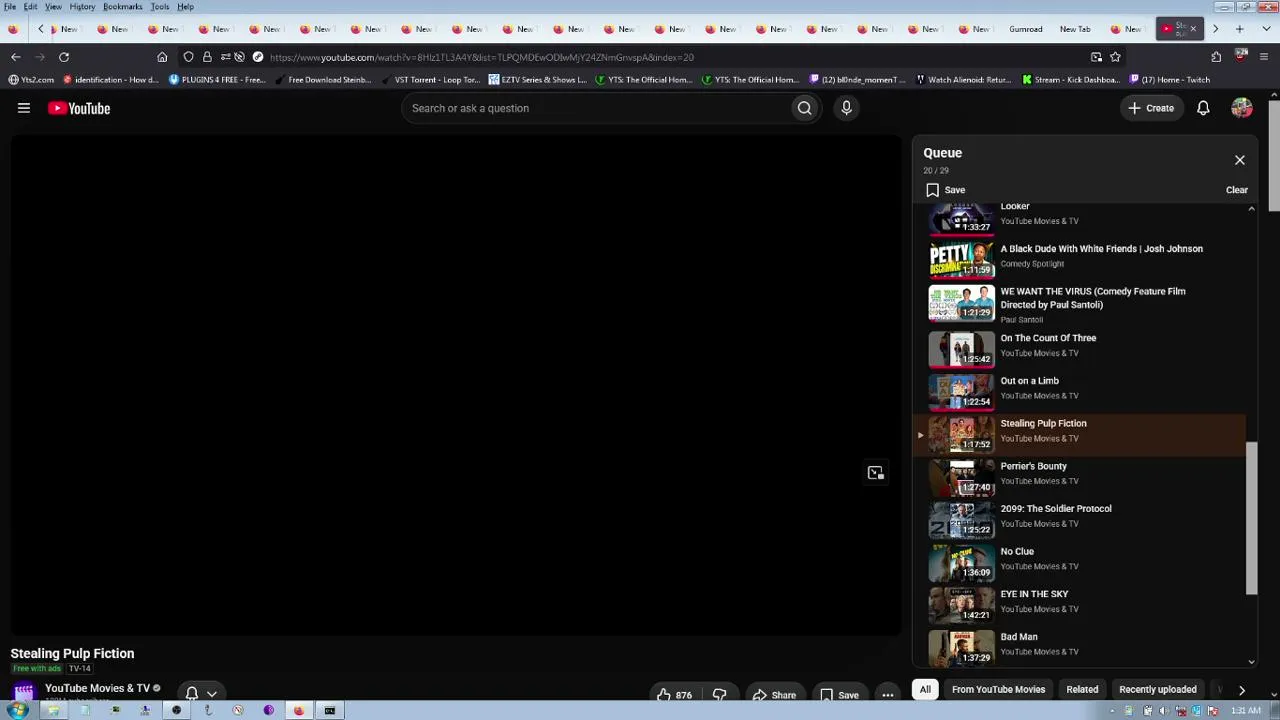The height and width of the screenshot is (720, 1280).
Task: Select the All filter chip
Action: [x=925, y=689]
